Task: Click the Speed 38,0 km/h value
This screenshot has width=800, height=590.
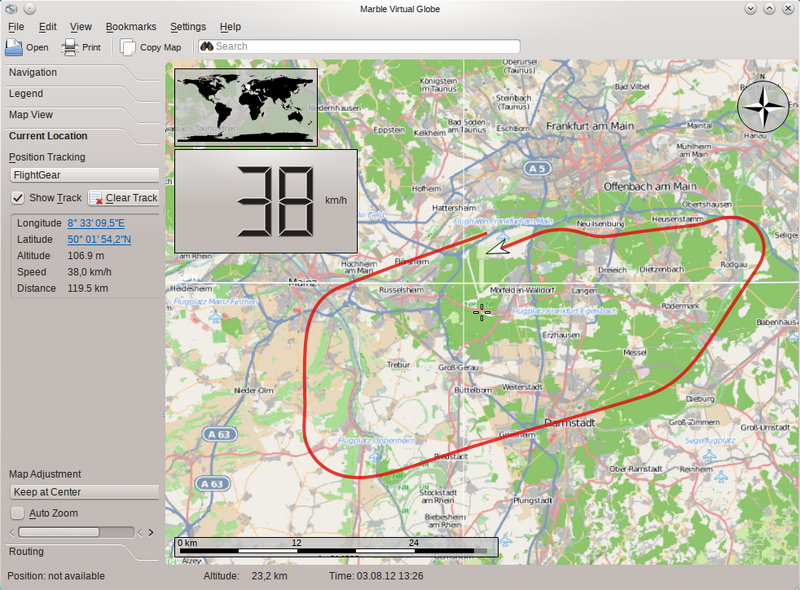Action: [x=89, y=272]
